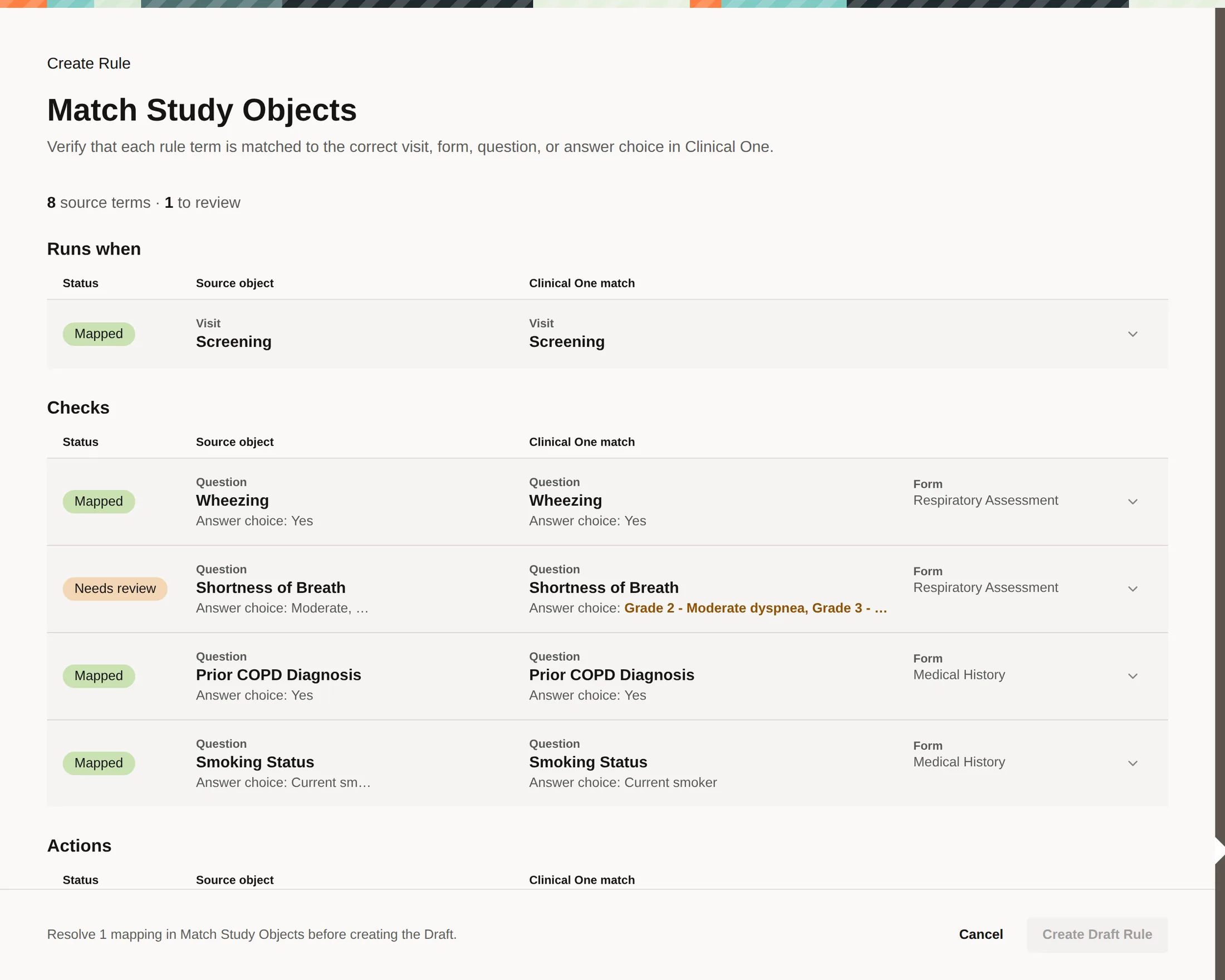Click Respiratory Assessment form in Wheezing row

tap(985, 501)
